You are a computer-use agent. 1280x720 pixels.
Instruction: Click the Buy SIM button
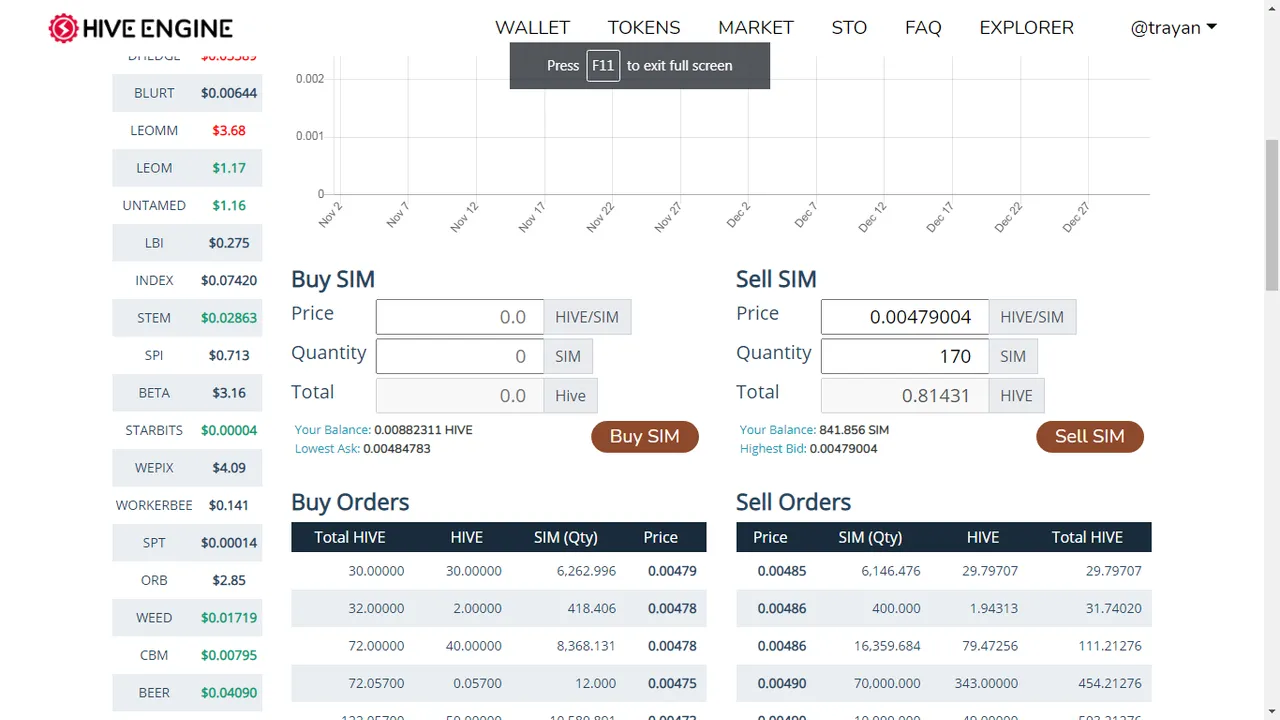tap(645, 436)
